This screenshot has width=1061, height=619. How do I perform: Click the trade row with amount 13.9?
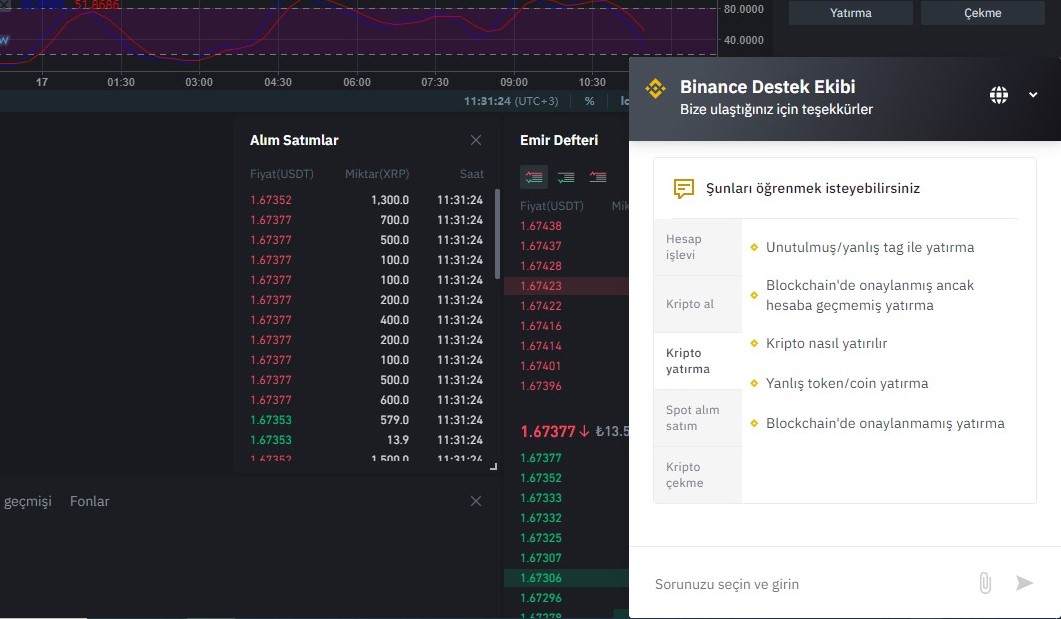click(x=366, y=440)
